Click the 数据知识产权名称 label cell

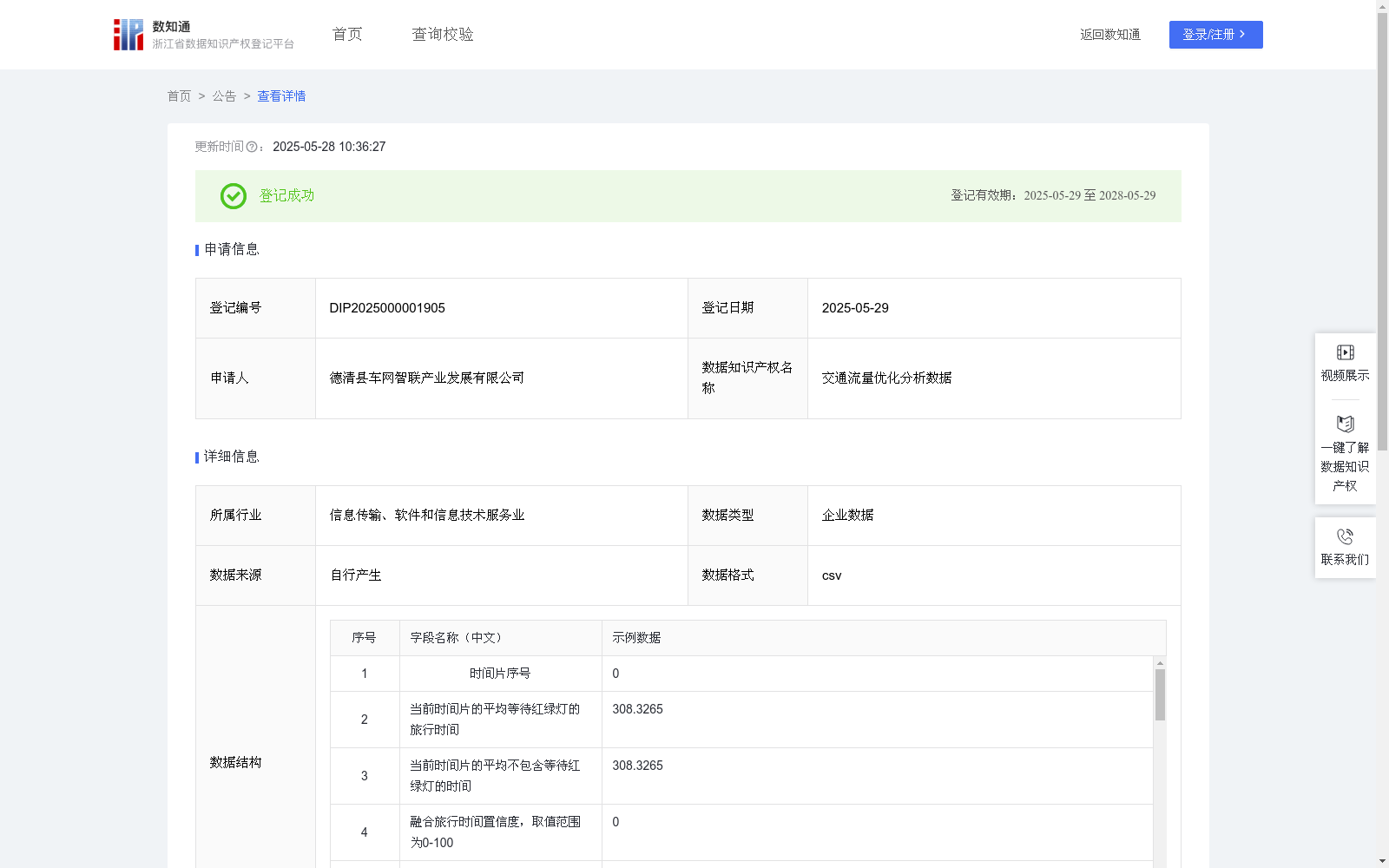point(747,378)
